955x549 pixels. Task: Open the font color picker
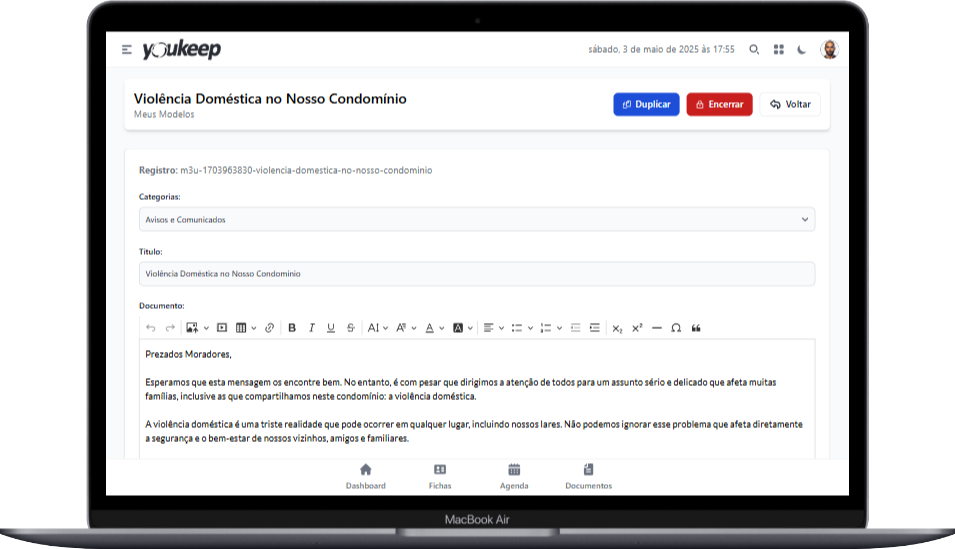point(434,328)
